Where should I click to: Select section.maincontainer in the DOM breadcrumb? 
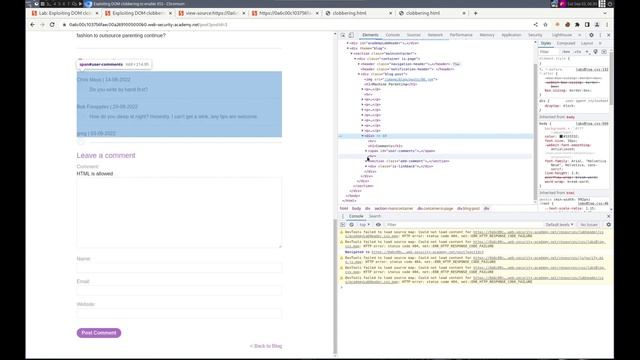(394, 209)
